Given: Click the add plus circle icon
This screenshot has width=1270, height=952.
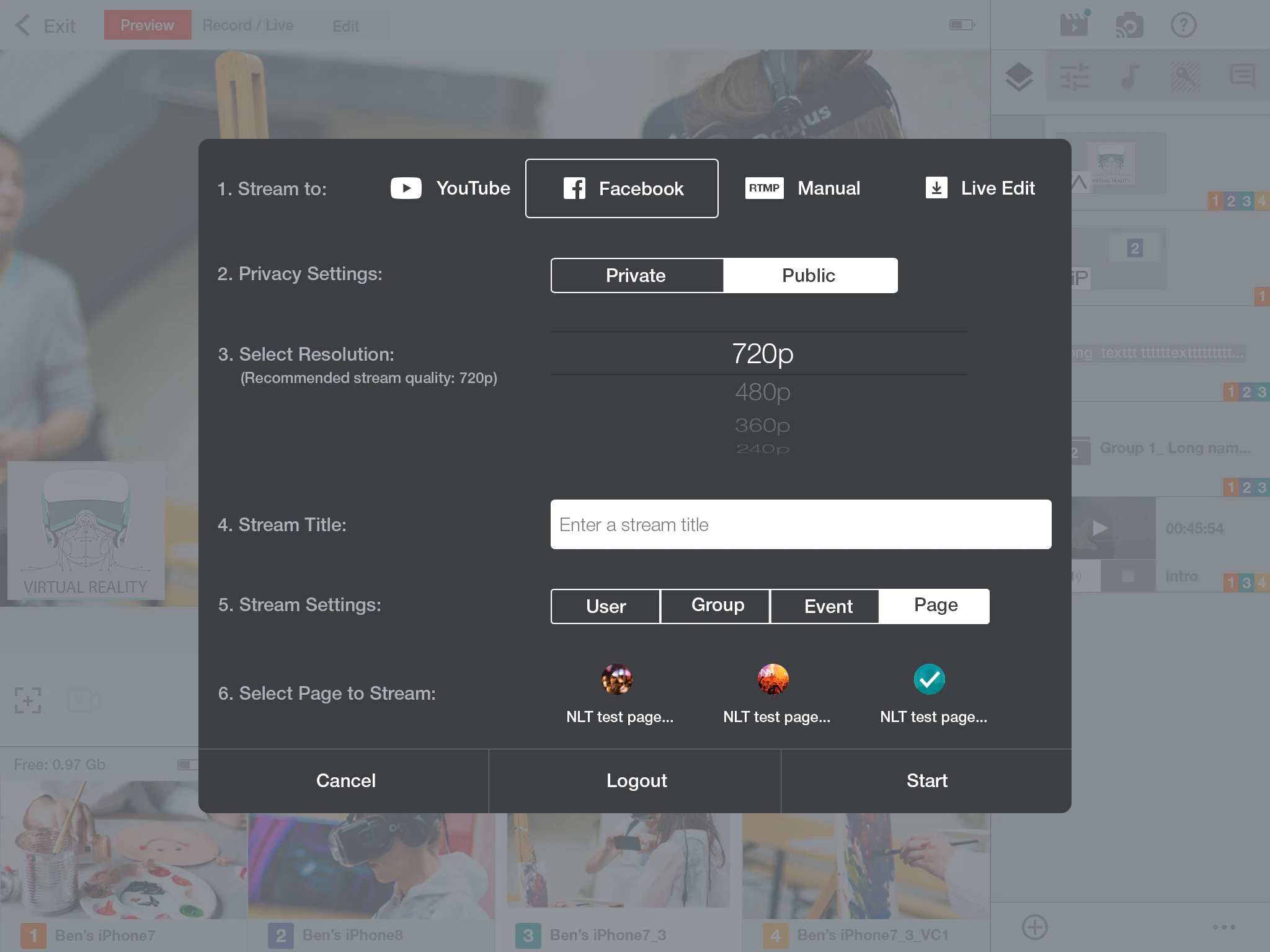Looking at the screenshot, I should coord(1034,927).
